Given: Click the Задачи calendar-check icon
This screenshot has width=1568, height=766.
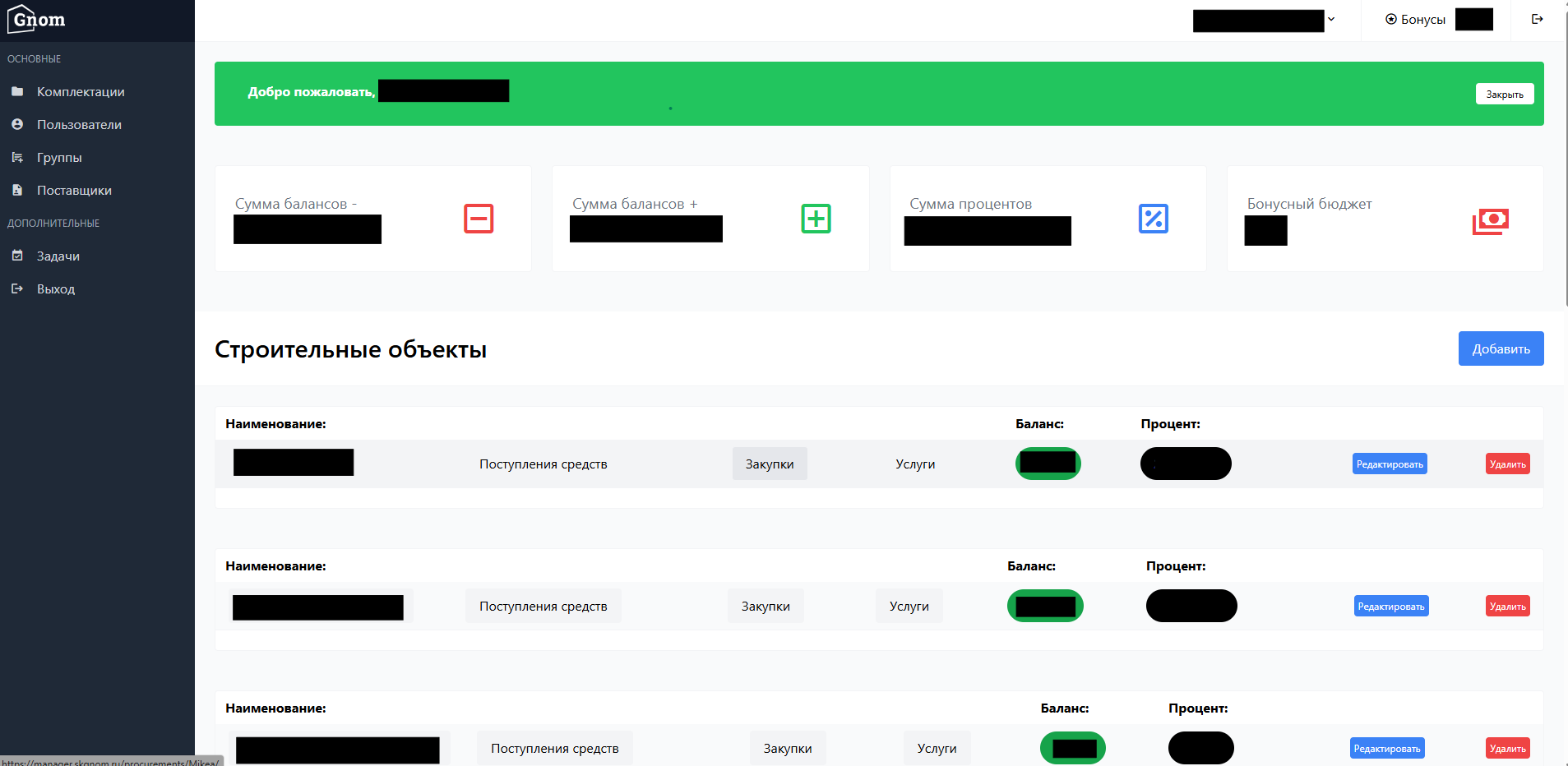Looking at the screenshot, I should [17, 256].
